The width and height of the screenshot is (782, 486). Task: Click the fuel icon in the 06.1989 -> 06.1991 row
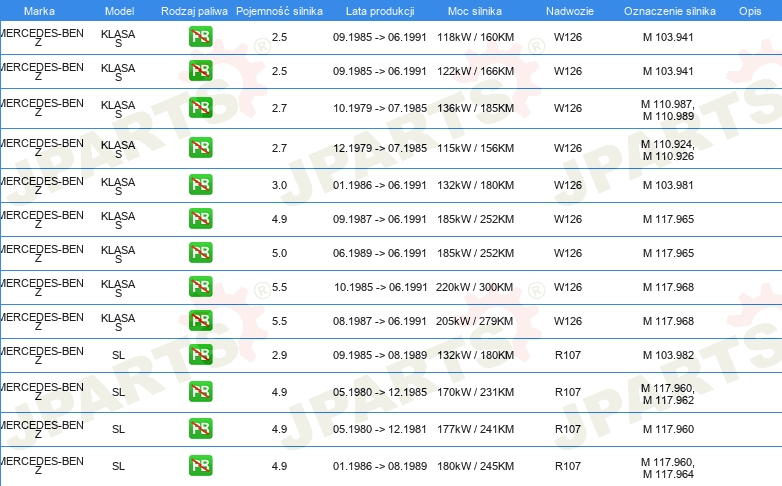click(200, 252)
